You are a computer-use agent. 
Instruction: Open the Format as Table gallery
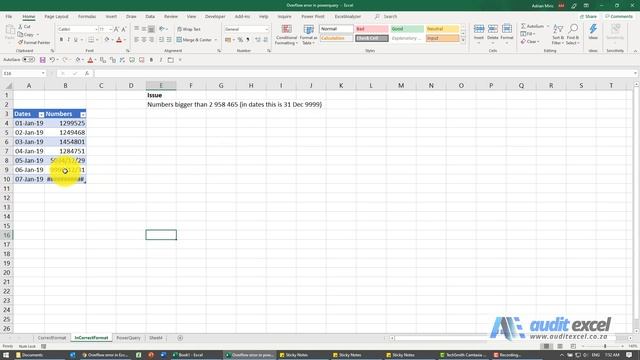(309, 35)
